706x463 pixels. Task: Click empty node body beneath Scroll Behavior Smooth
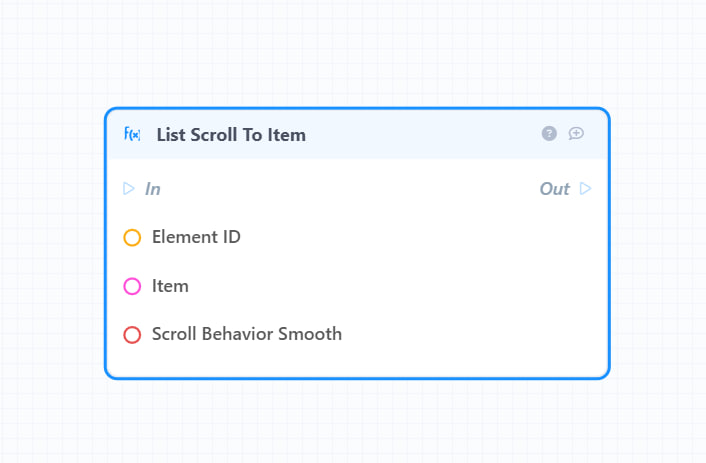356,360
